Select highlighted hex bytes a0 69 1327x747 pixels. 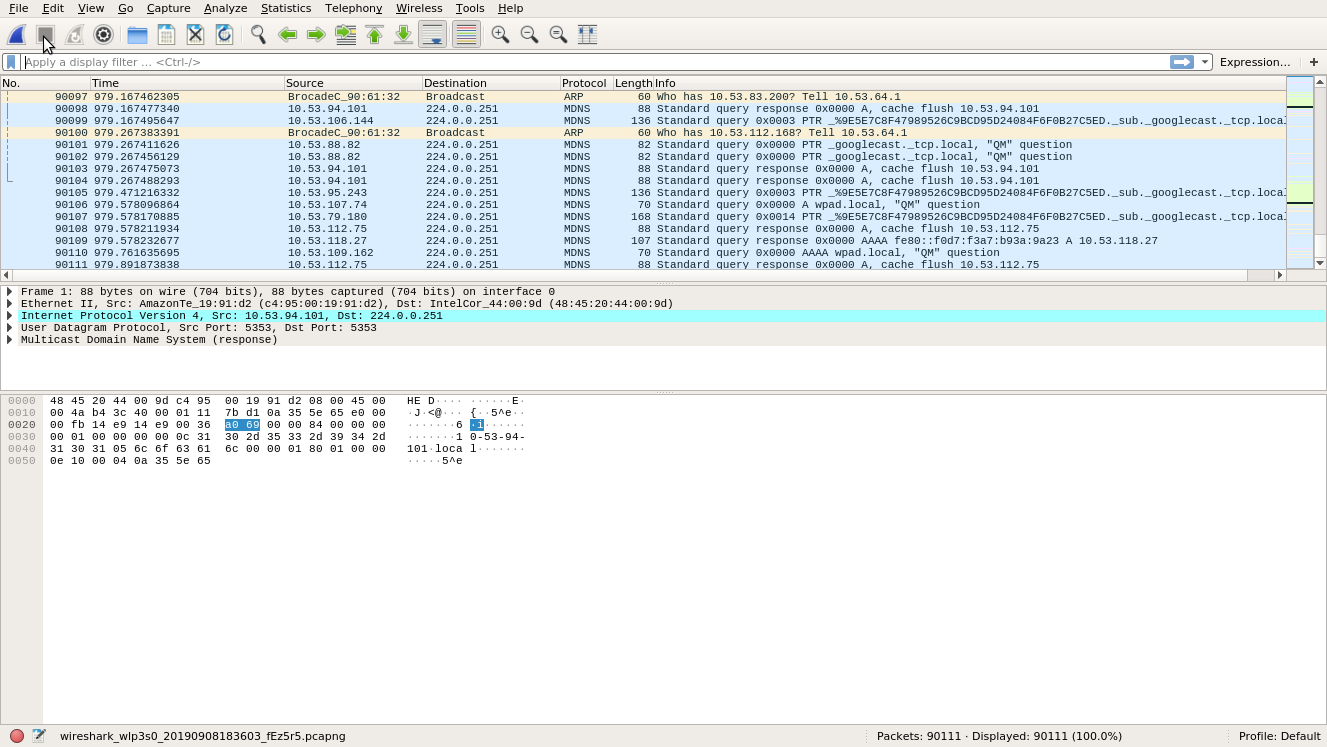(242, 425)
